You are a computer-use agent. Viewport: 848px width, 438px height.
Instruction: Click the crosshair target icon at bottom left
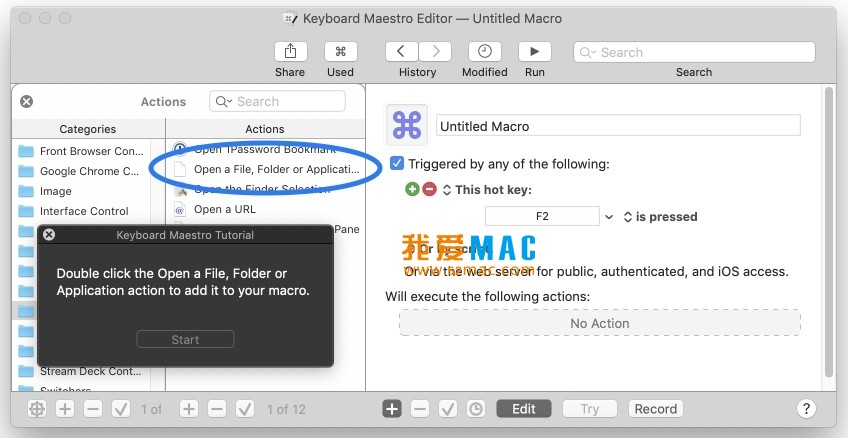[x=37, y=409]
